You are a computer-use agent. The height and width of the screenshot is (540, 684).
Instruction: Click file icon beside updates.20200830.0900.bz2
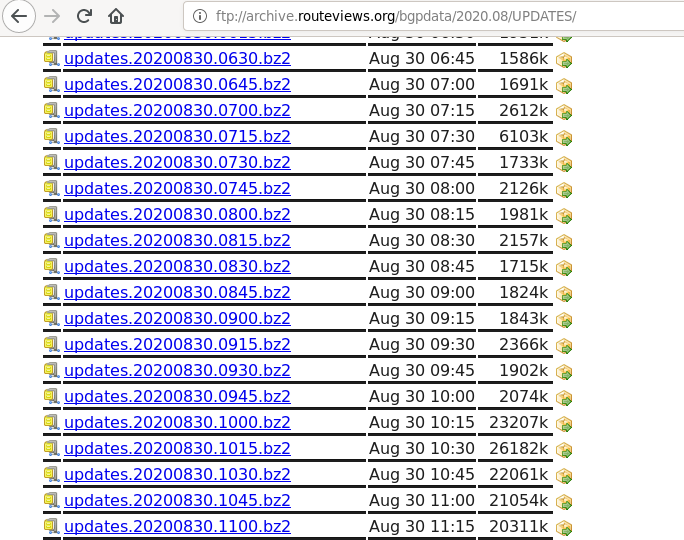pos(51,318)
